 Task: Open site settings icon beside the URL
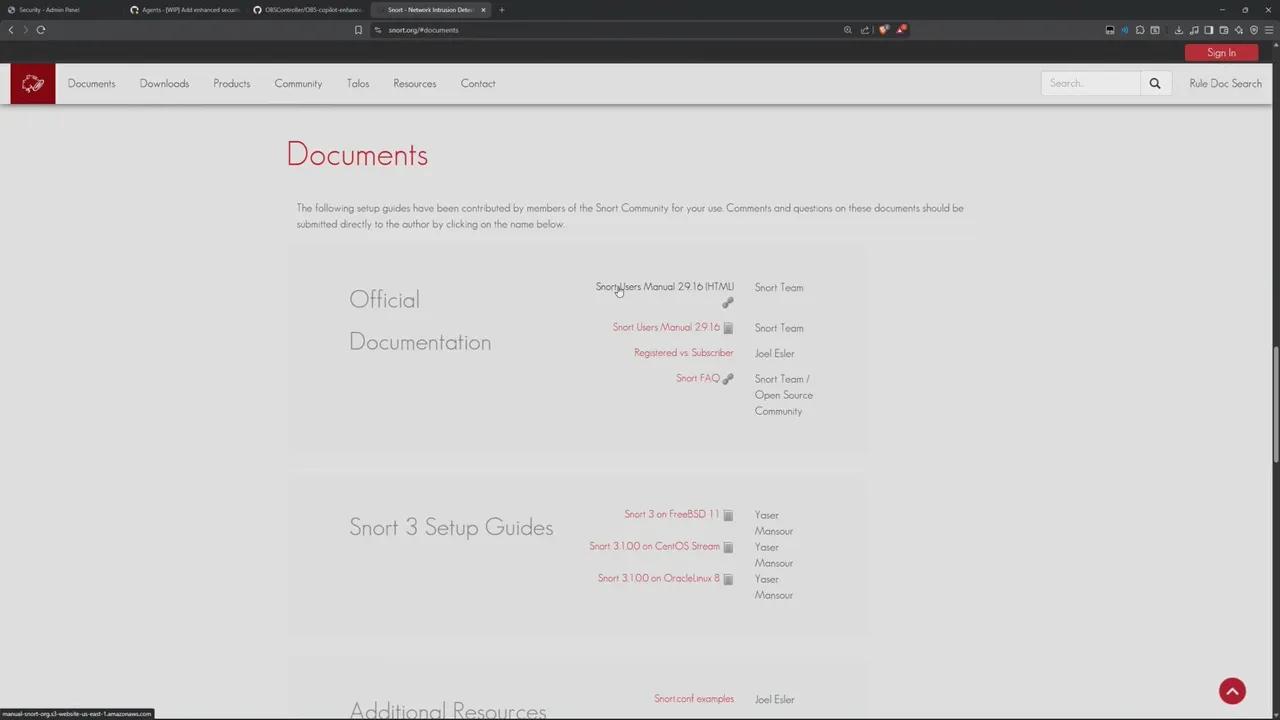pos(378,30)
